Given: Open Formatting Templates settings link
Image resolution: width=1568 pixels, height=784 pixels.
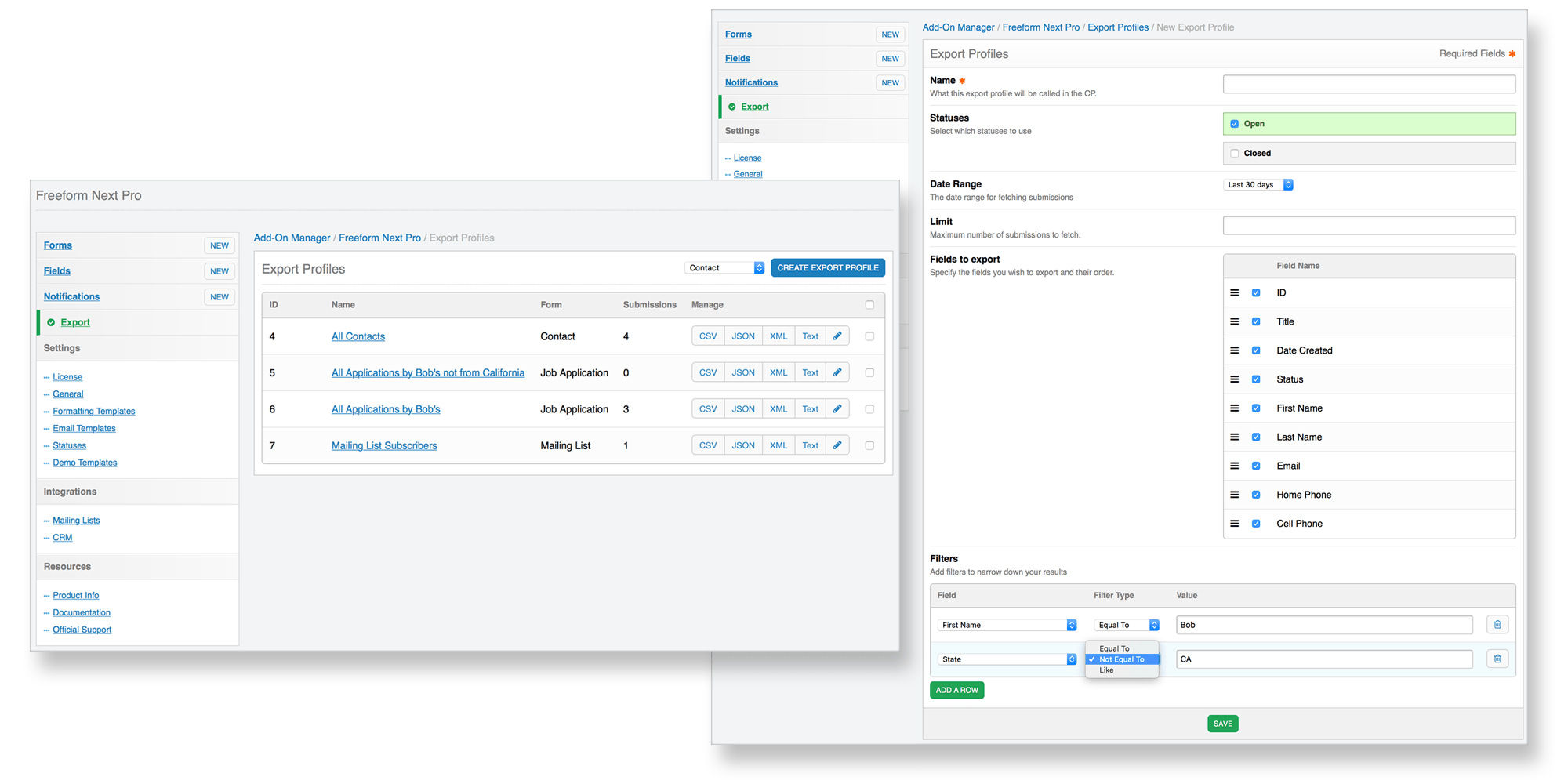Looking at the screenshot, I should tap(94, 412).
